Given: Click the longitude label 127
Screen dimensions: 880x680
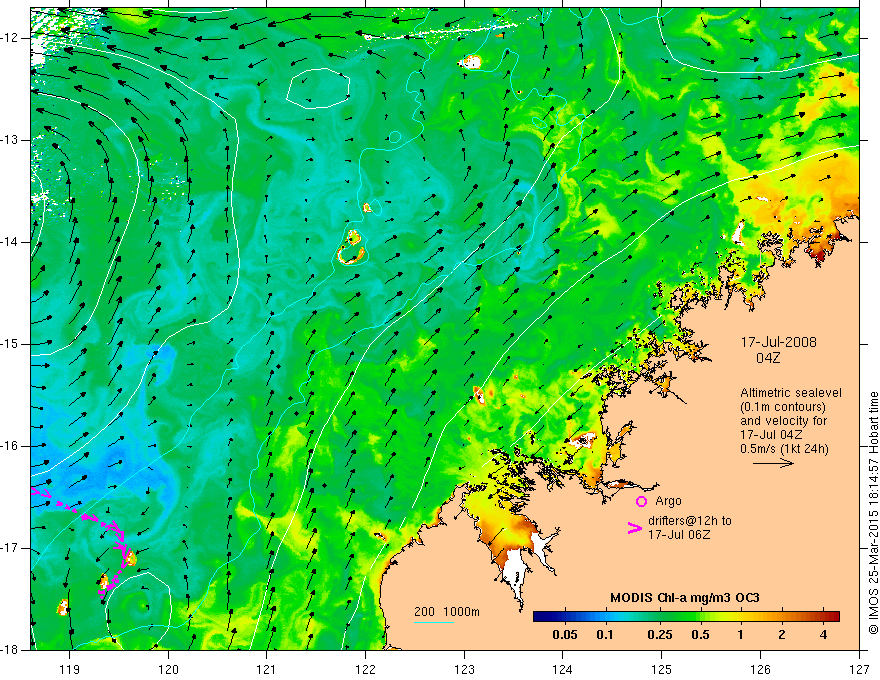Looking at the screenshot, I should [859, 669].
